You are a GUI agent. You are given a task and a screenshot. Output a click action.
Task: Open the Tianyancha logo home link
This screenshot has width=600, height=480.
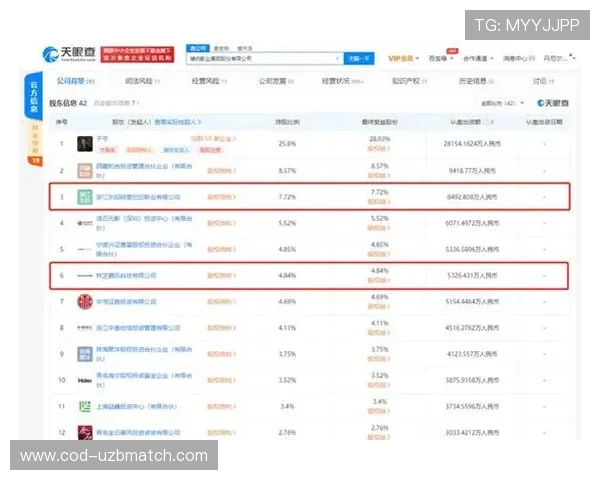tap(69, 54)
